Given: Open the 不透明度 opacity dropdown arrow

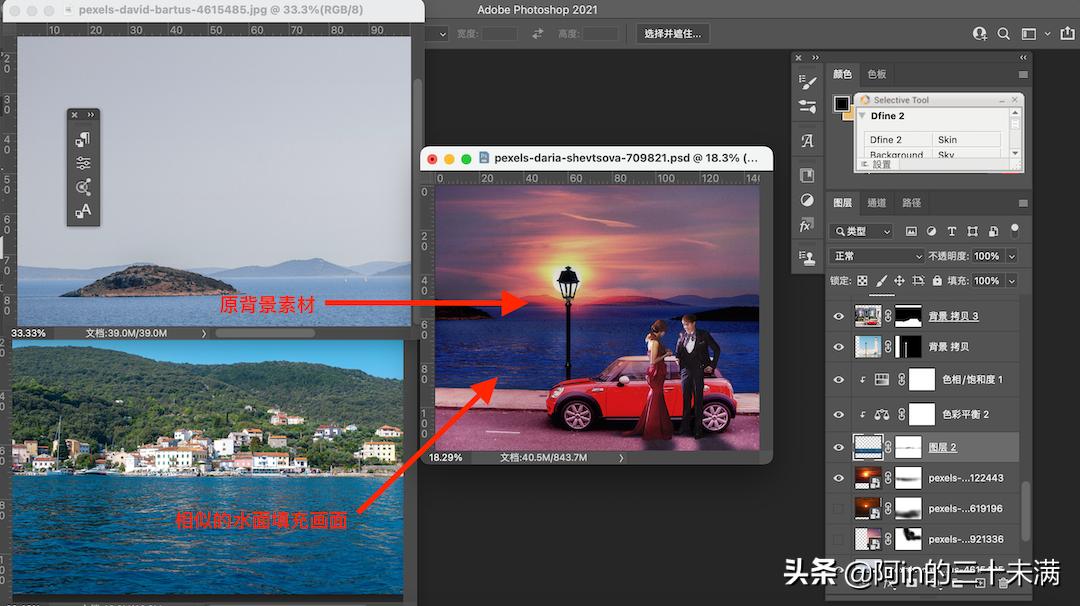Looking at the screenshot, I should tap(1013, 255).
